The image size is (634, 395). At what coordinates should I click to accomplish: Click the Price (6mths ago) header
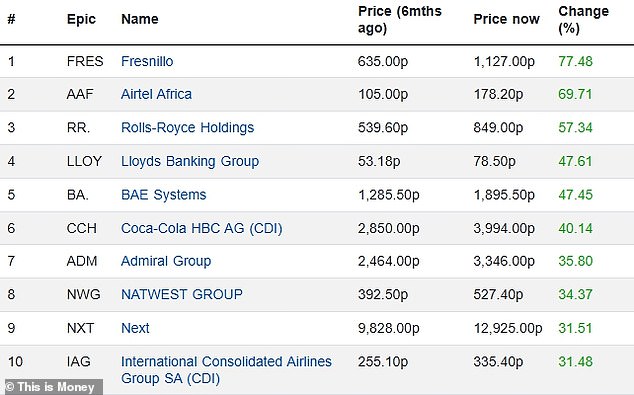[399, 19]
